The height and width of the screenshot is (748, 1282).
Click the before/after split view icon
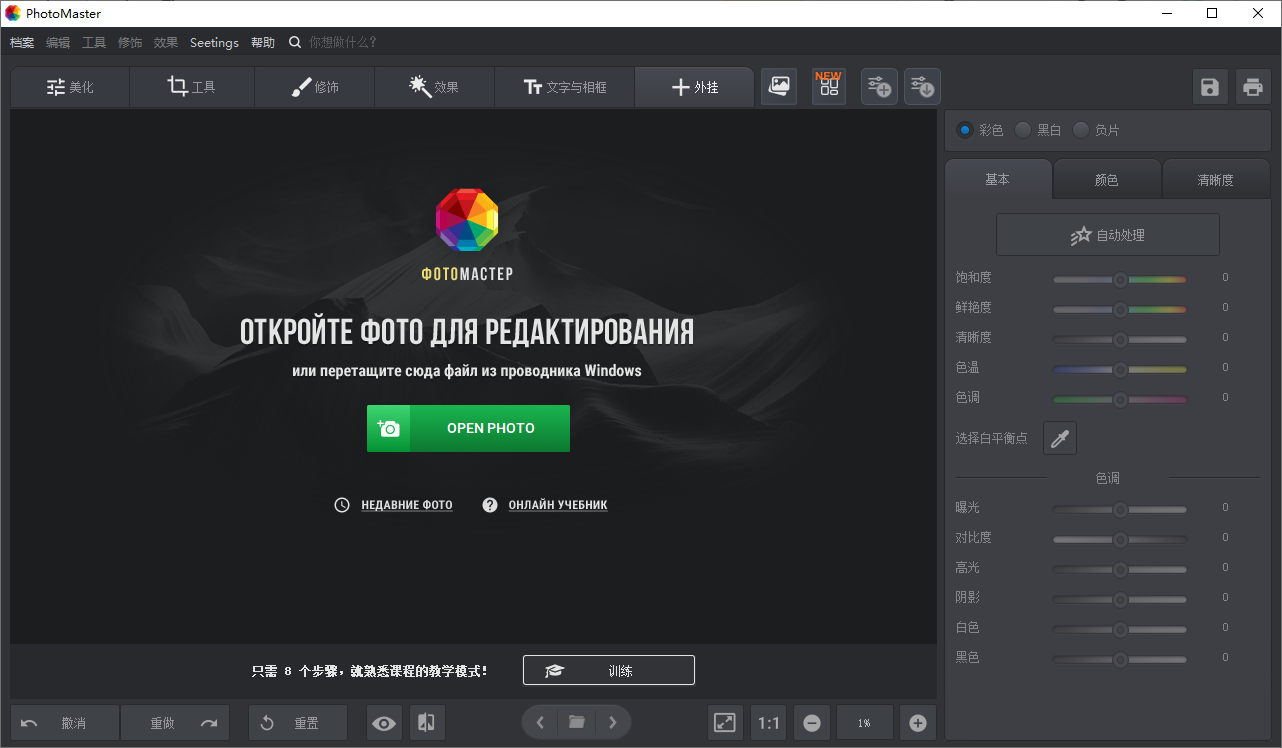pos(427,722)
